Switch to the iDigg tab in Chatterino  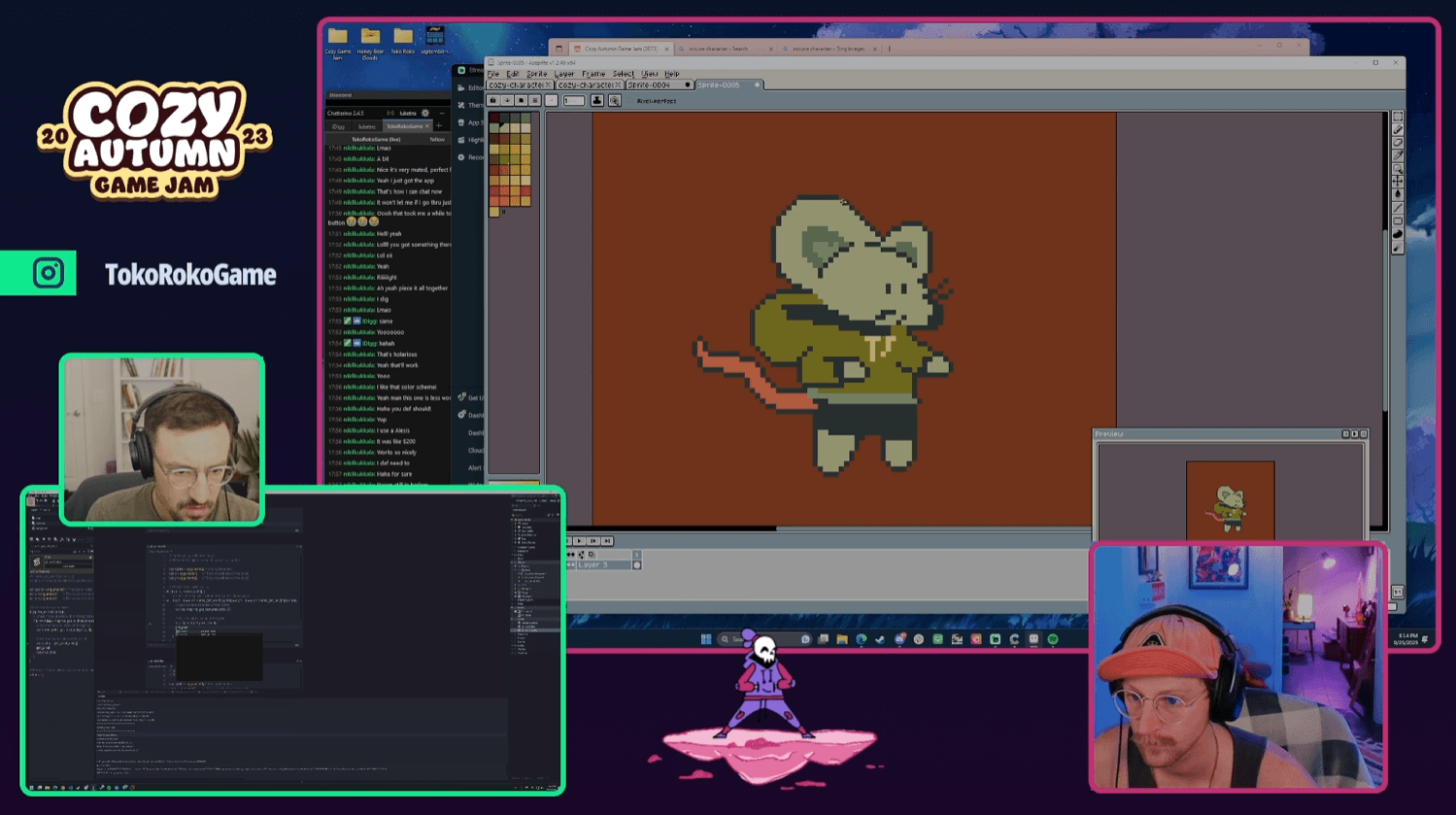(338, 126)
